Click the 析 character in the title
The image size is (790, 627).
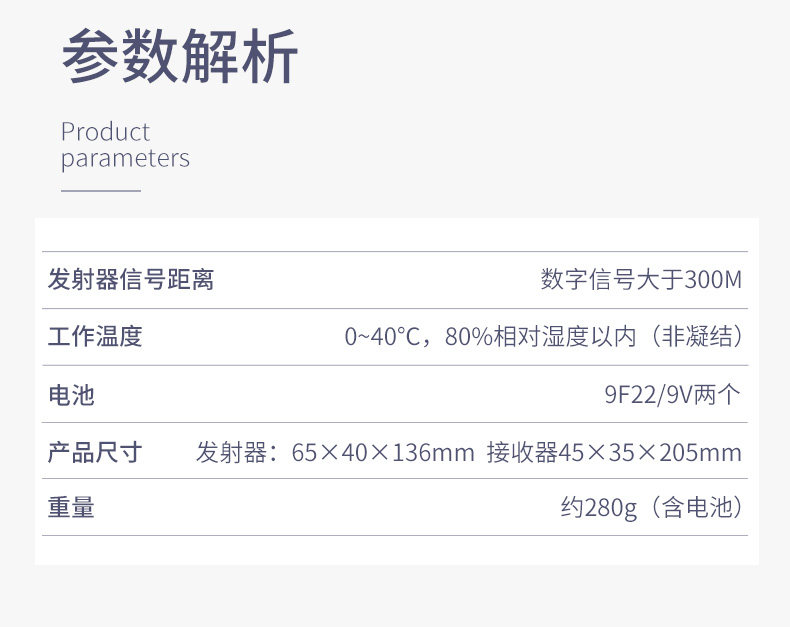(x=271, y=56)
